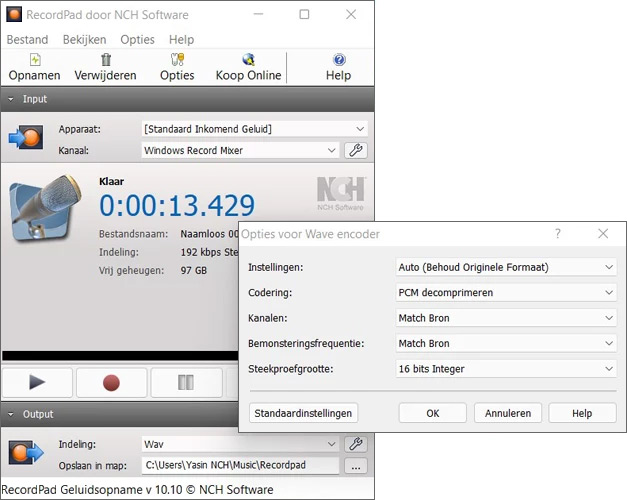Viewport: 627px width, 500px height.
Task: Open the Kanalen dropdown
Action: click(x=506, y=318)
